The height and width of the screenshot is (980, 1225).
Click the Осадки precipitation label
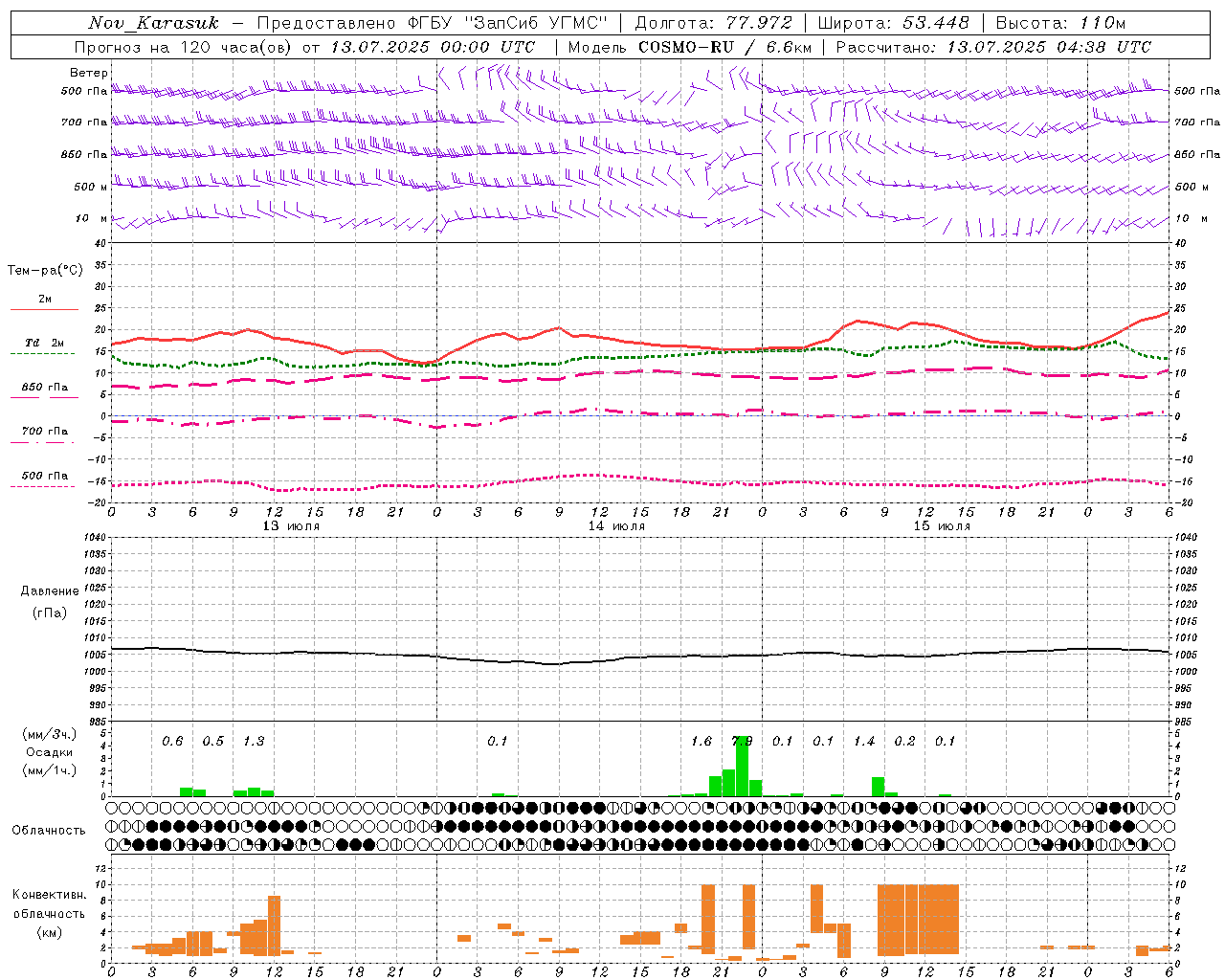(x=50, y=752)
